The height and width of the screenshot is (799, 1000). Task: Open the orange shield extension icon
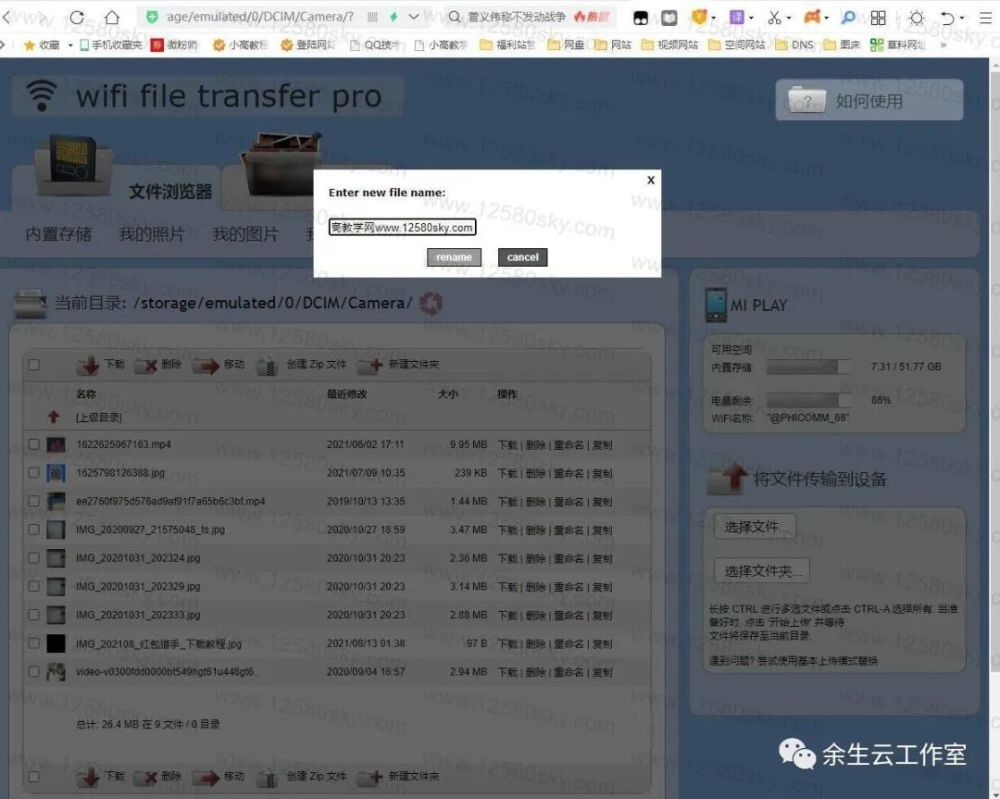[x=699, y=17]
